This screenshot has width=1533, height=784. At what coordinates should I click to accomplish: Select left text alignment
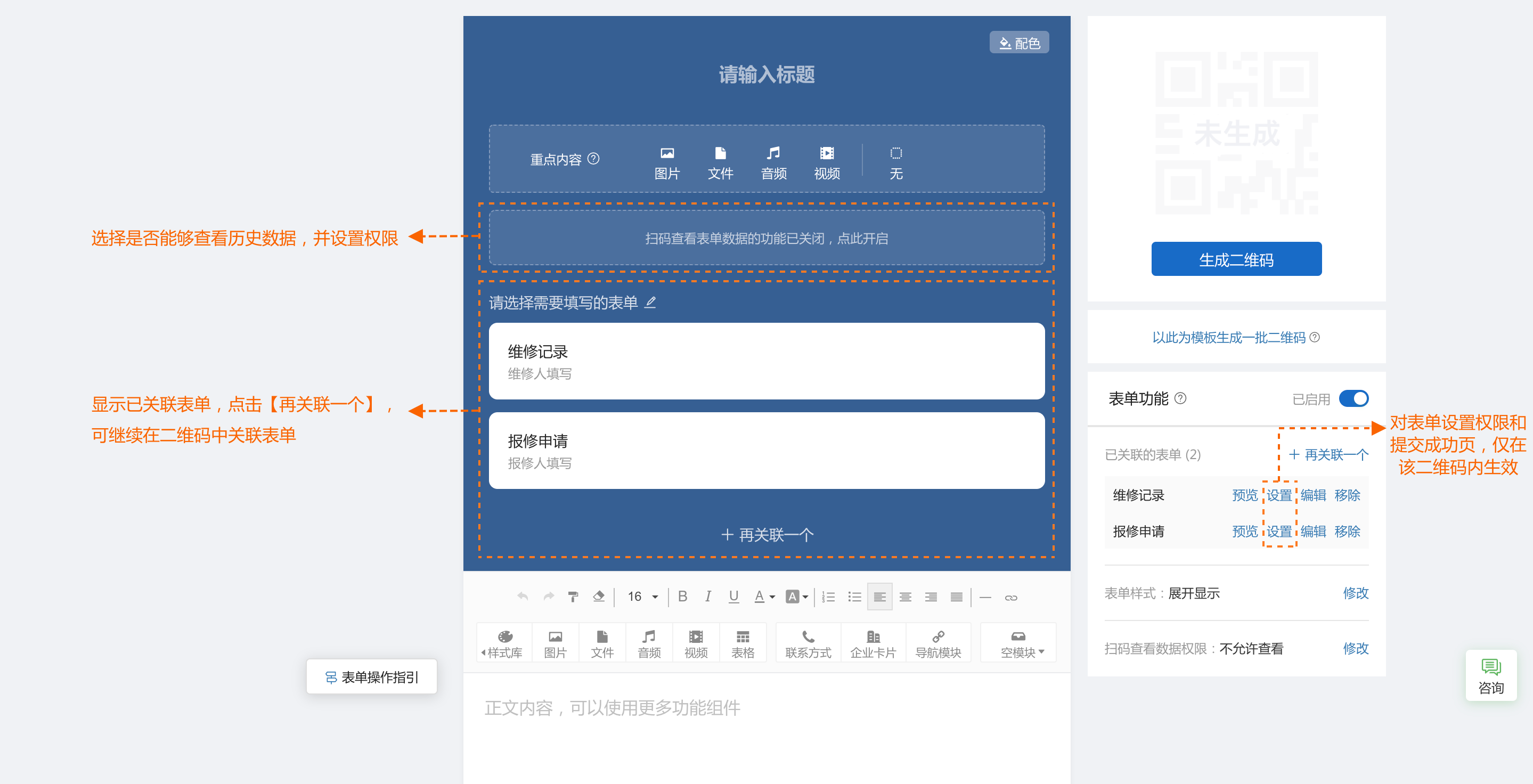[x=879, y=597]
